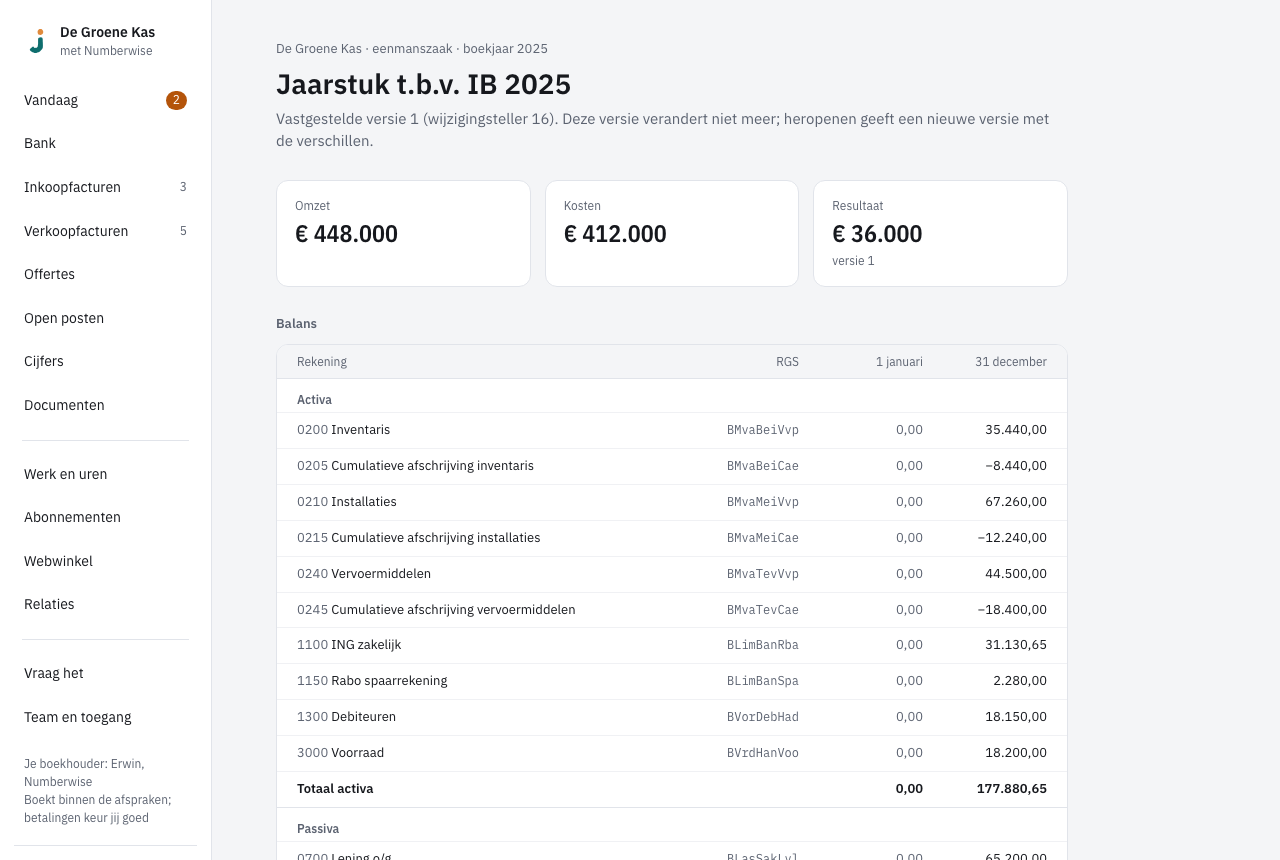Go to the Bank section
The width and height of the screenshot is (1280, 860).
tap(106, 143)
